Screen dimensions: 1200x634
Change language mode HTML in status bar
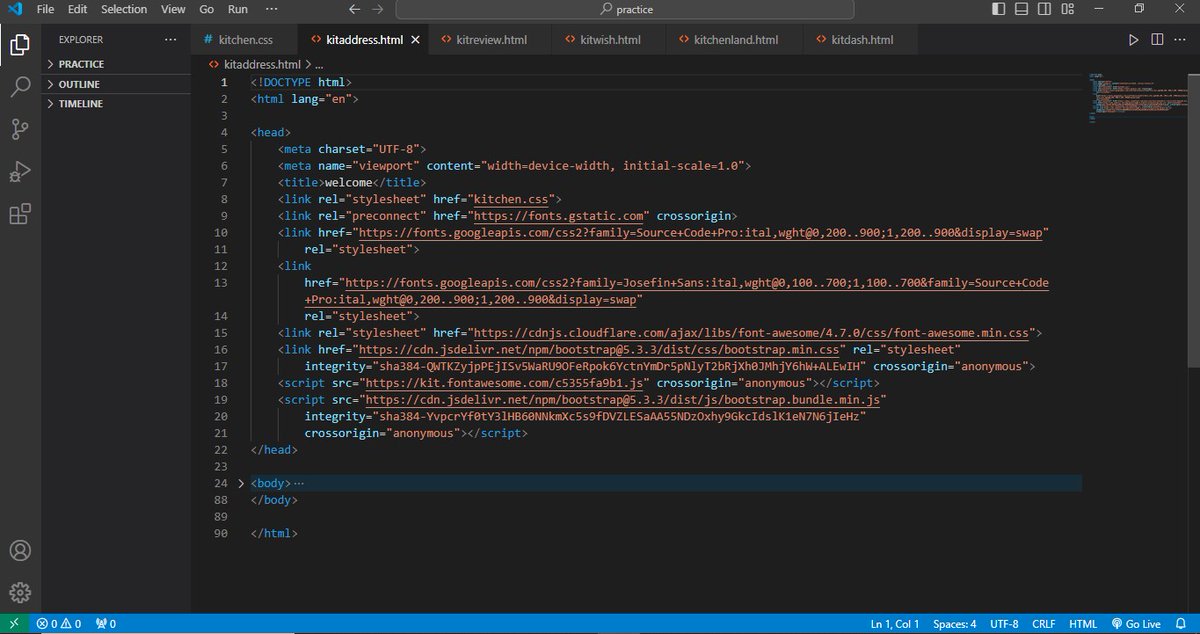coord(1083,624)
